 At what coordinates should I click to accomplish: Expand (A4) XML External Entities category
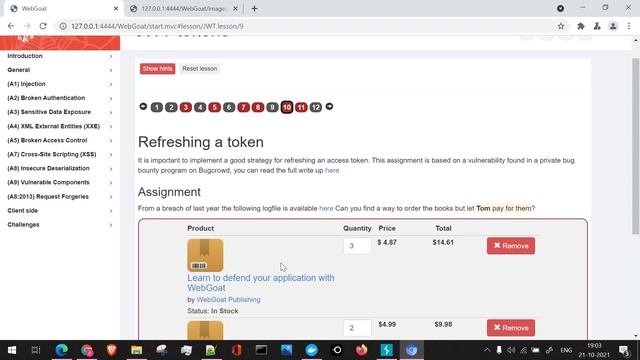(x=60, y=127)
